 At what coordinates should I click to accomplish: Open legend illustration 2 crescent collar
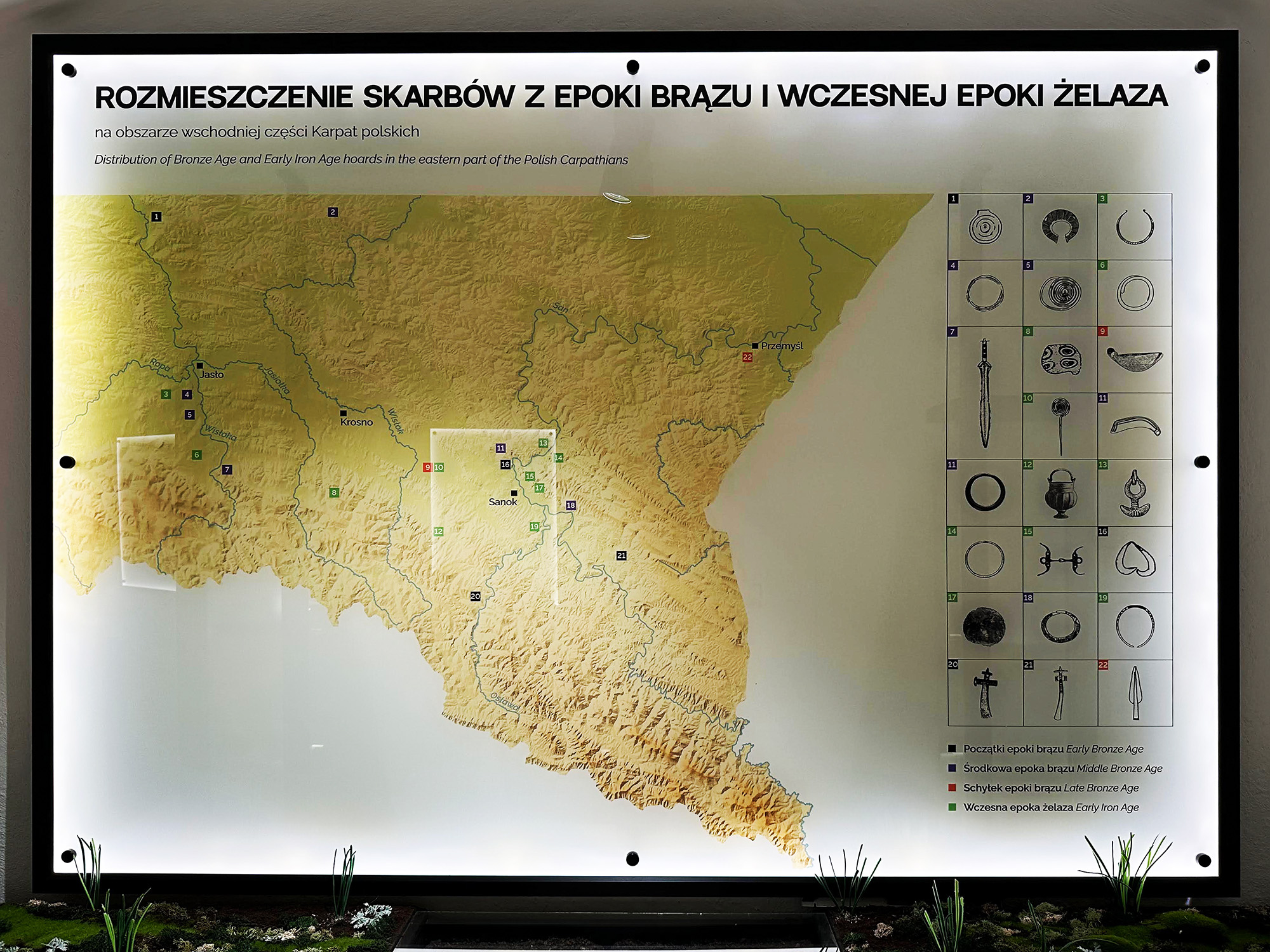pos(1060,227)
